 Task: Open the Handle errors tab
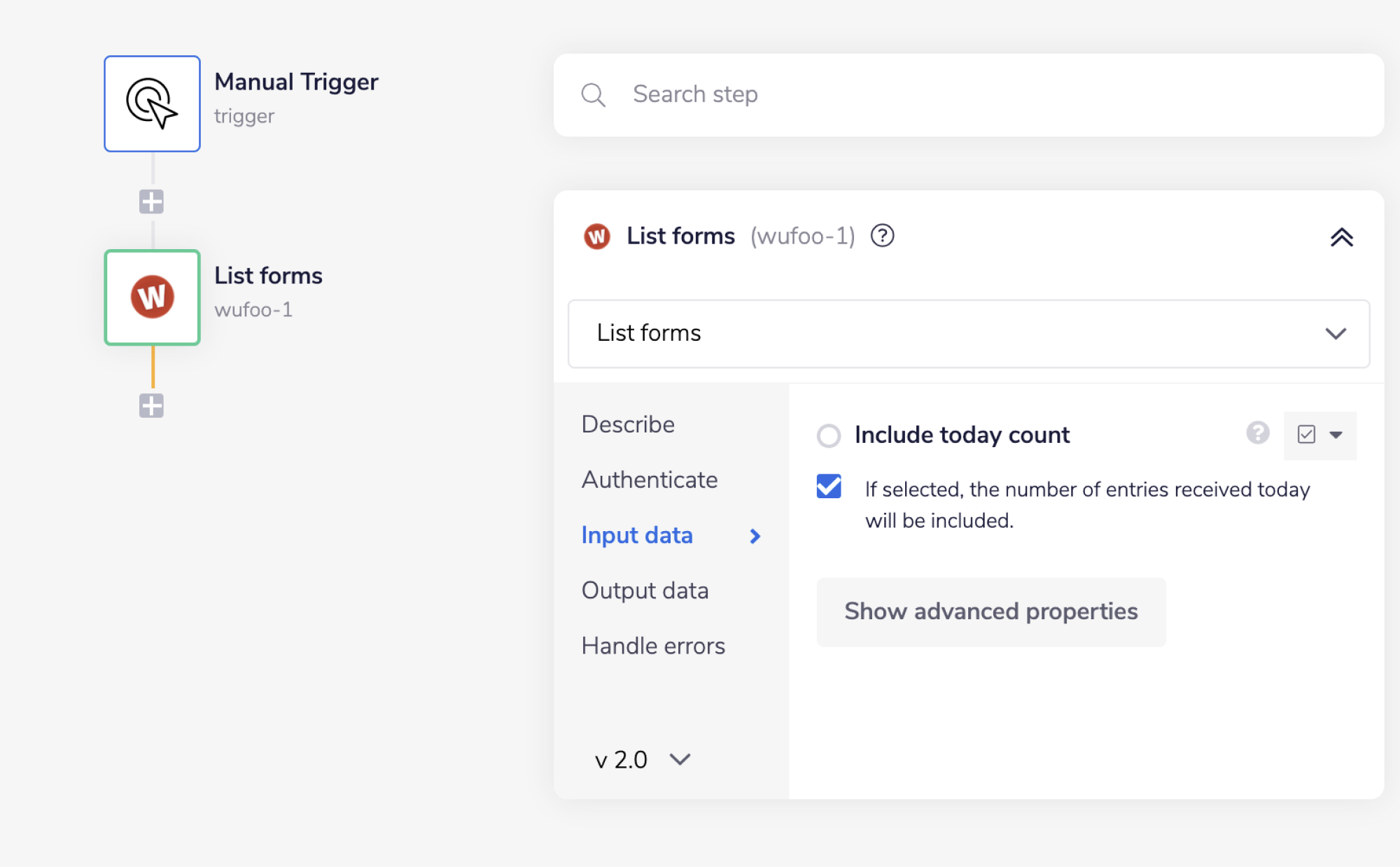pyautogui.click(x=653, y=645)
